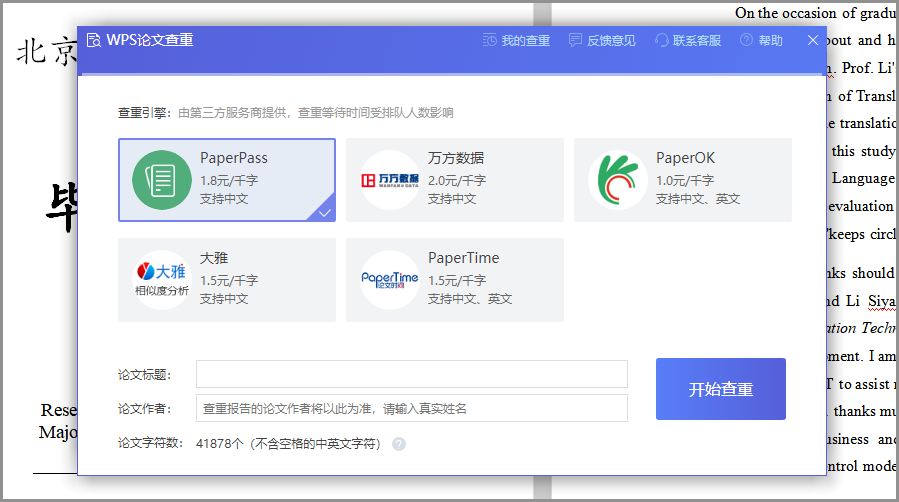Open 反馈意见 feedback link
899x502 pixels.
(602, 40)
